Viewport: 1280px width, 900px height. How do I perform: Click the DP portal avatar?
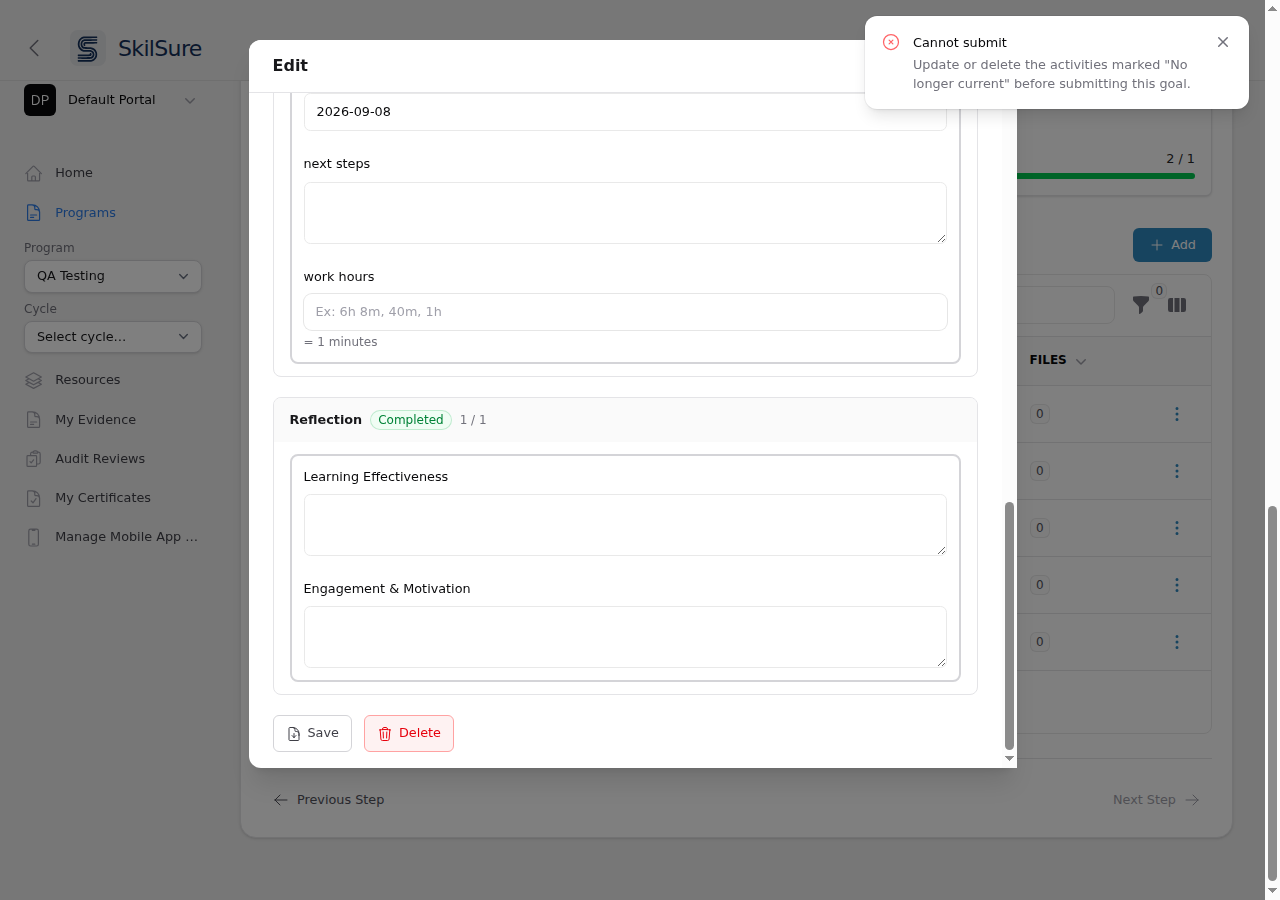click(40, 100)
